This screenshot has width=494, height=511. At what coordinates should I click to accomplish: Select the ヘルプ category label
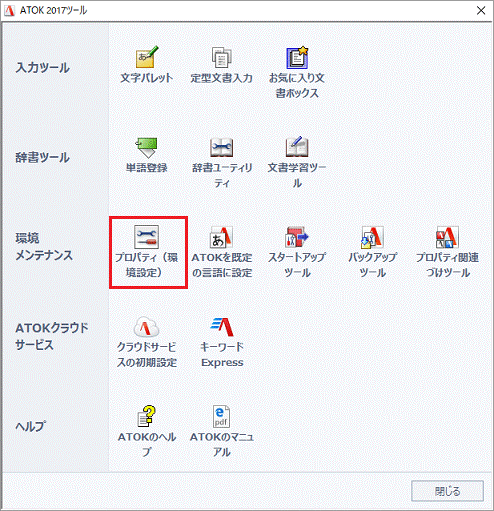(31, 426)
